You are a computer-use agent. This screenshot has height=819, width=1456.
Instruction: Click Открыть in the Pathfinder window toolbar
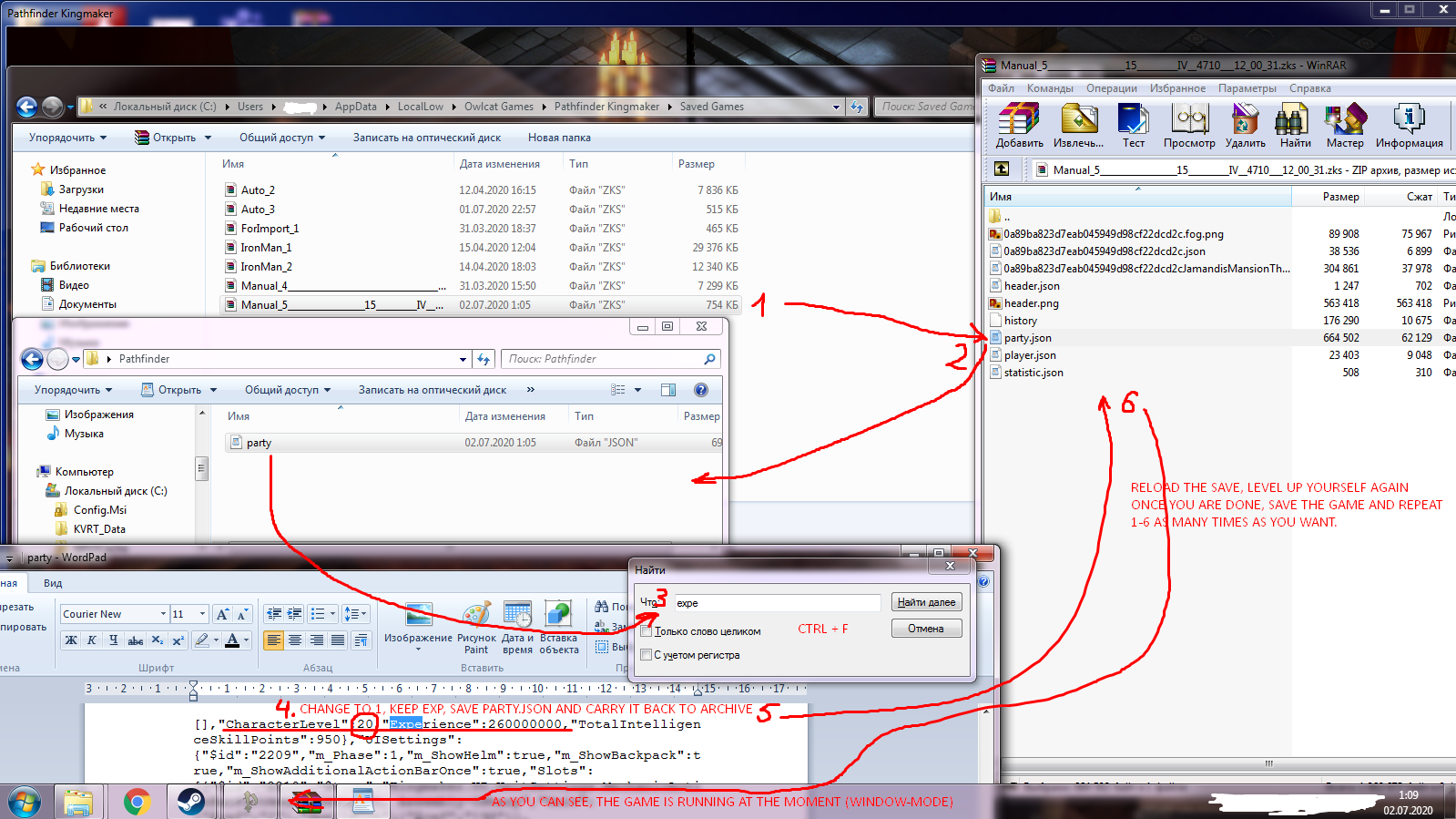[x=178, y=390]
